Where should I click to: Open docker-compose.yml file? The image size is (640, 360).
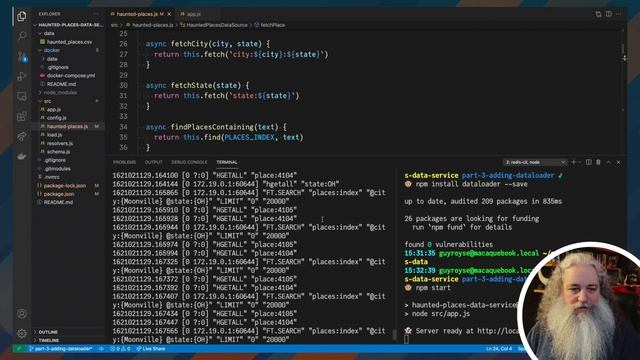tap(71, 76)
